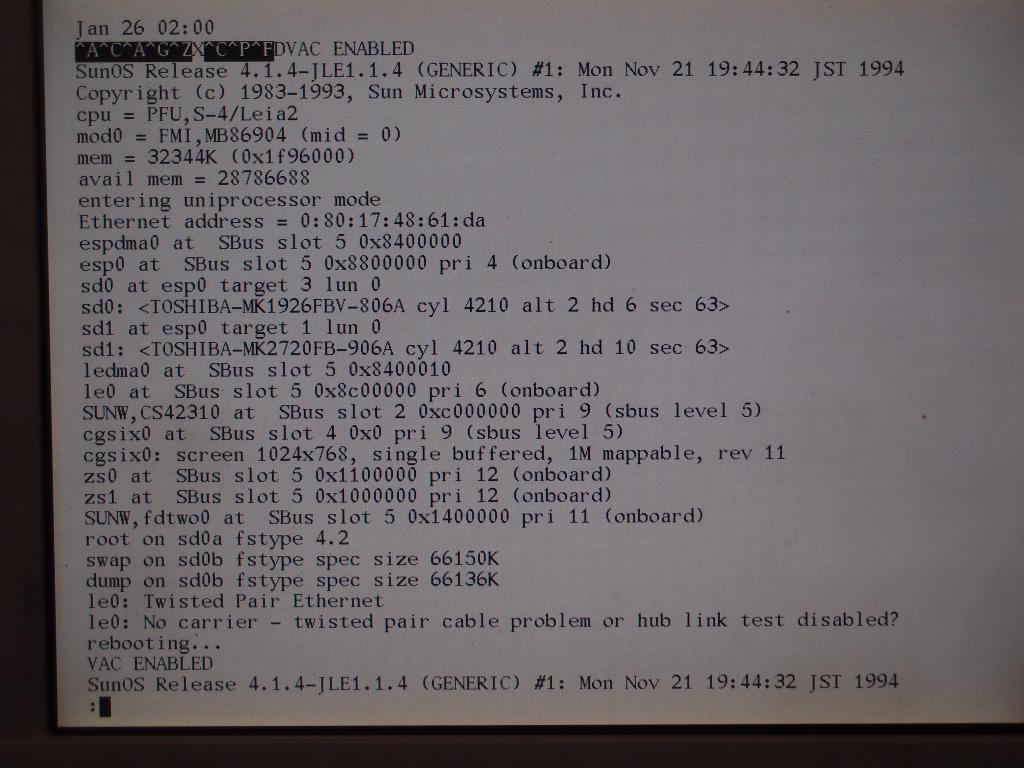Click the 'root on sd0a fstype 4.2' line
1024x768 pixels.
pyautogui.click(x=217, y=539)
